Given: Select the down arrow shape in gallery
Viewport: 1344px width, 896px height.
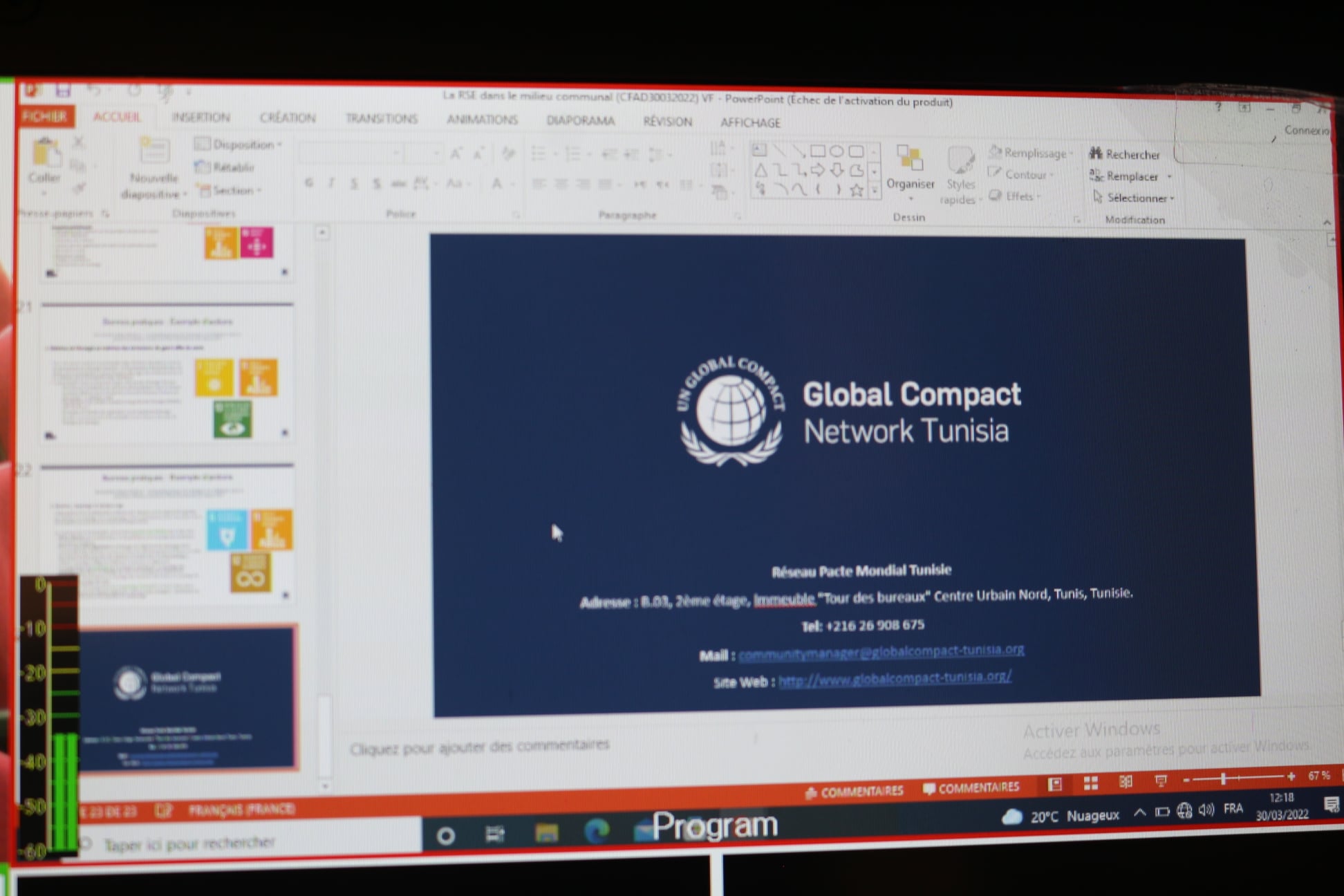Looking at the screenshot, I should (837, 170).
